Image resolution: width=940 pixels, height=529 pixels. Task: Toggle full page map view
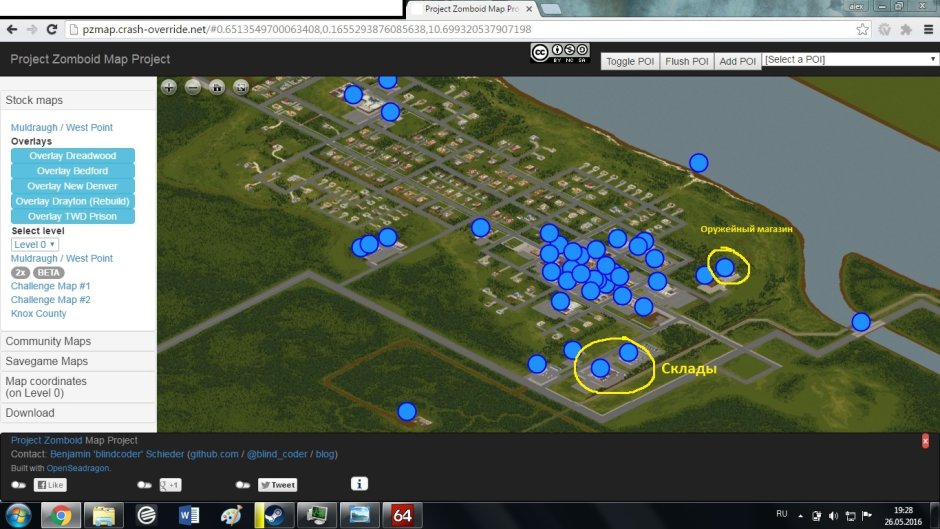241,88
